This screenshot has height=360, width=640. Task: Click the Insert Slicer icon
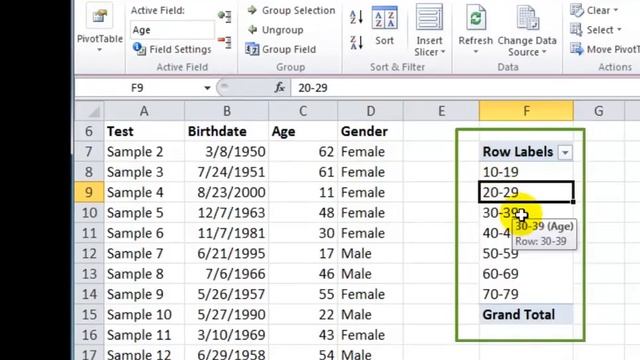429,18
